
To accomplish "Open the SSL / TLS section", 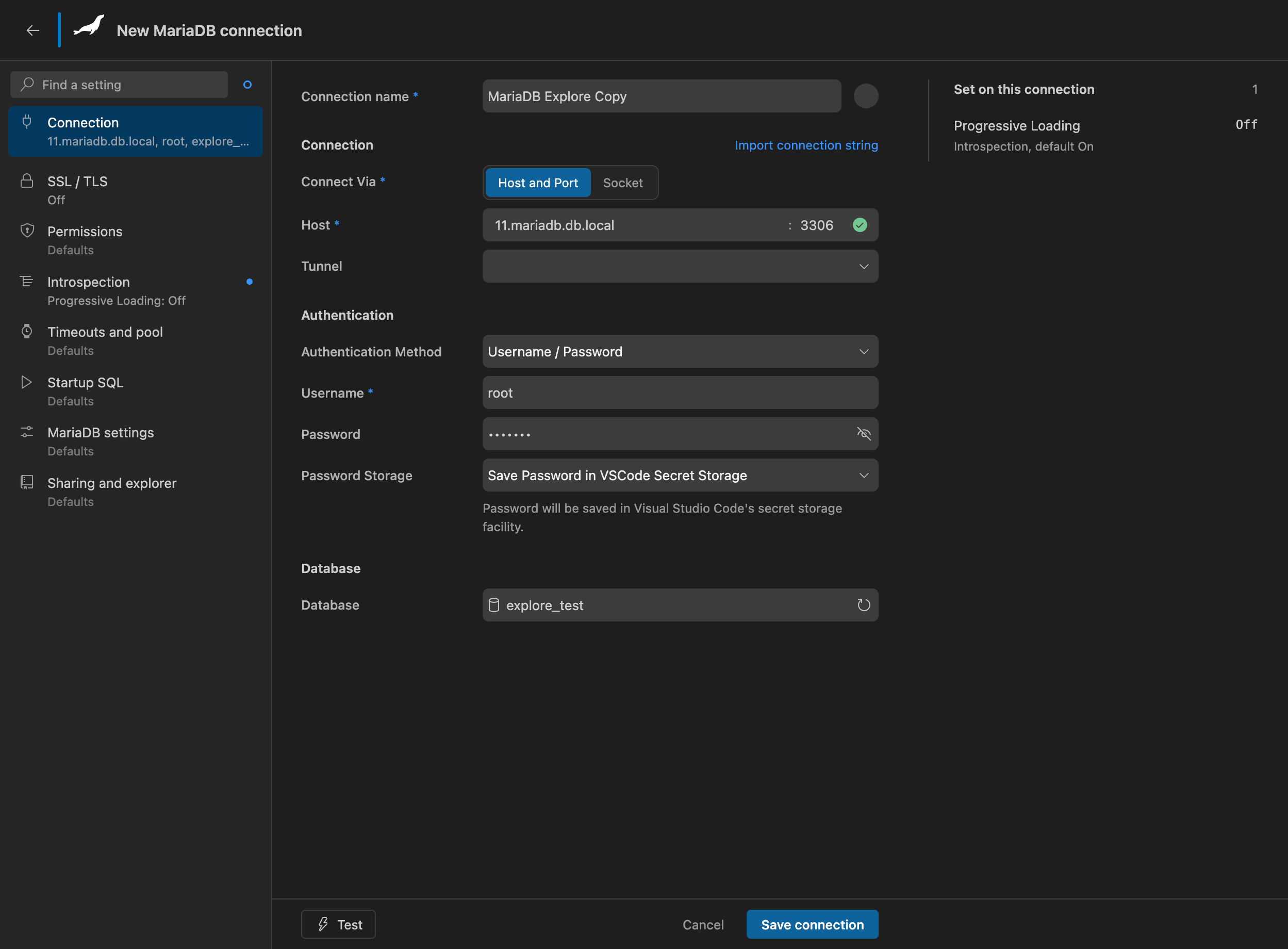I will coord(136,190).
